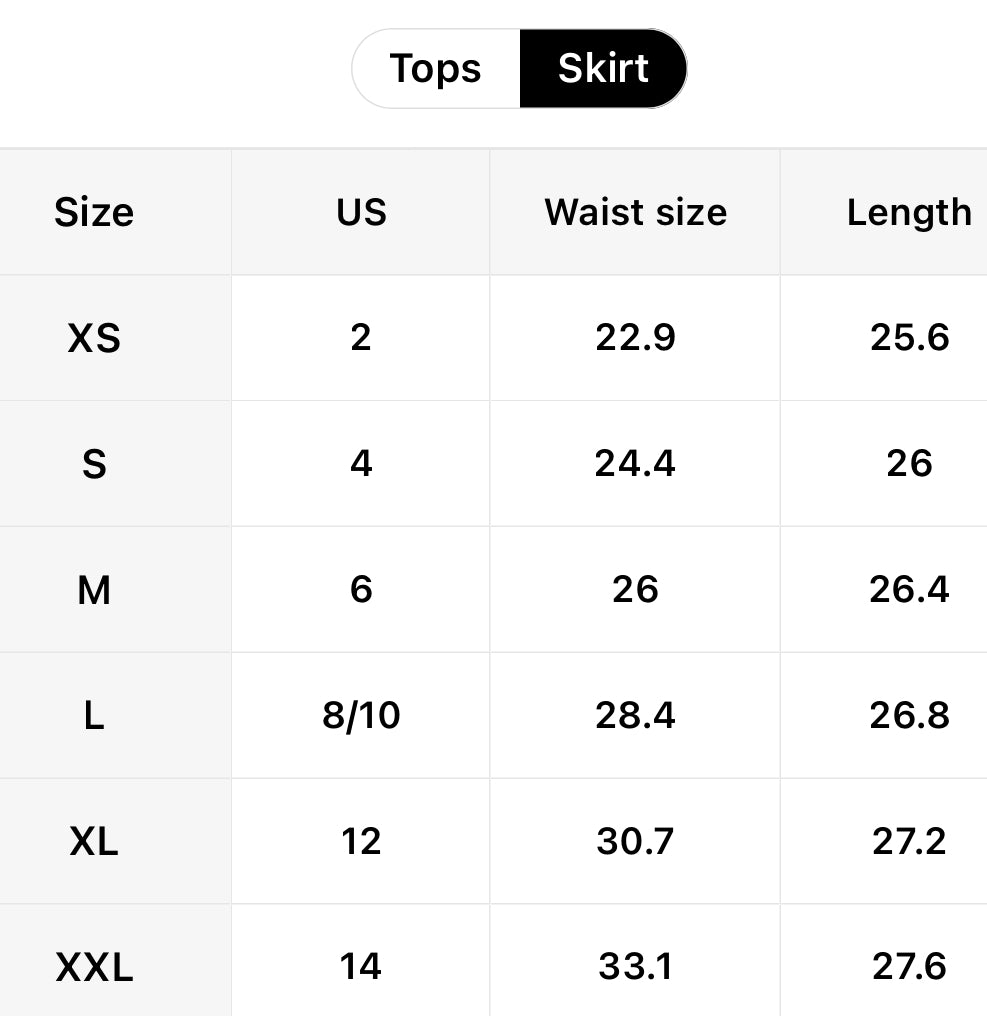The height and width of the screenshot is (1016, 987).
Task: Select the M size row label
Action: 94,590
